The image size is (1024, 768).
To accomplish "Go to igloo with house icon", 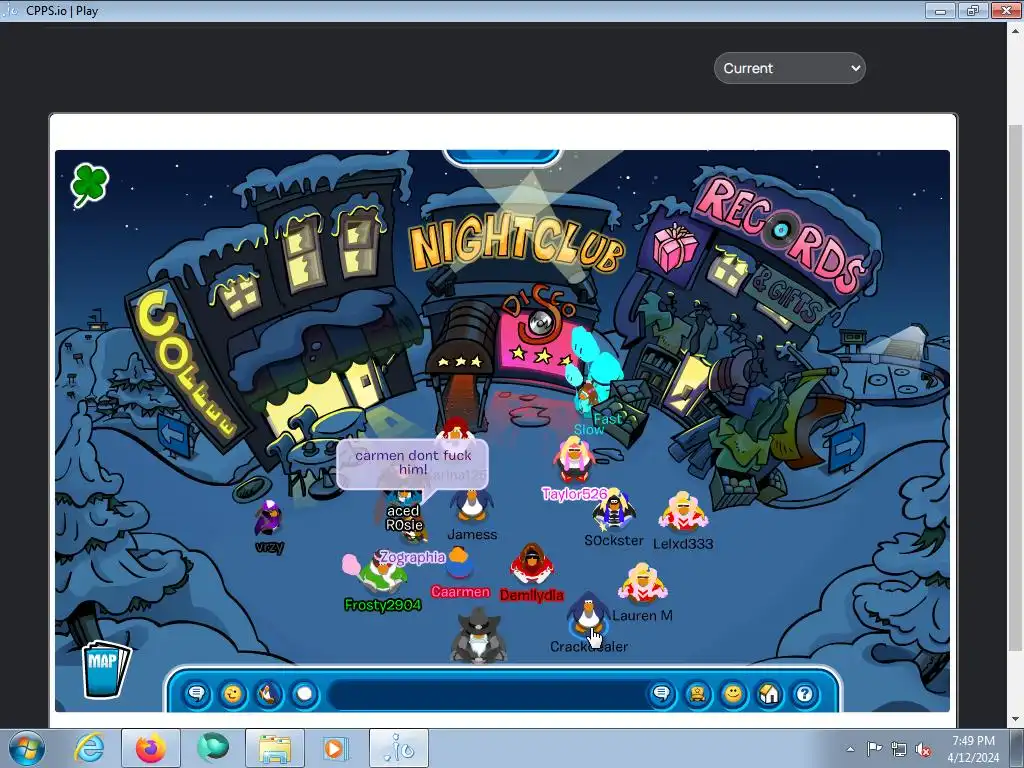I will [x=769, y=694].
